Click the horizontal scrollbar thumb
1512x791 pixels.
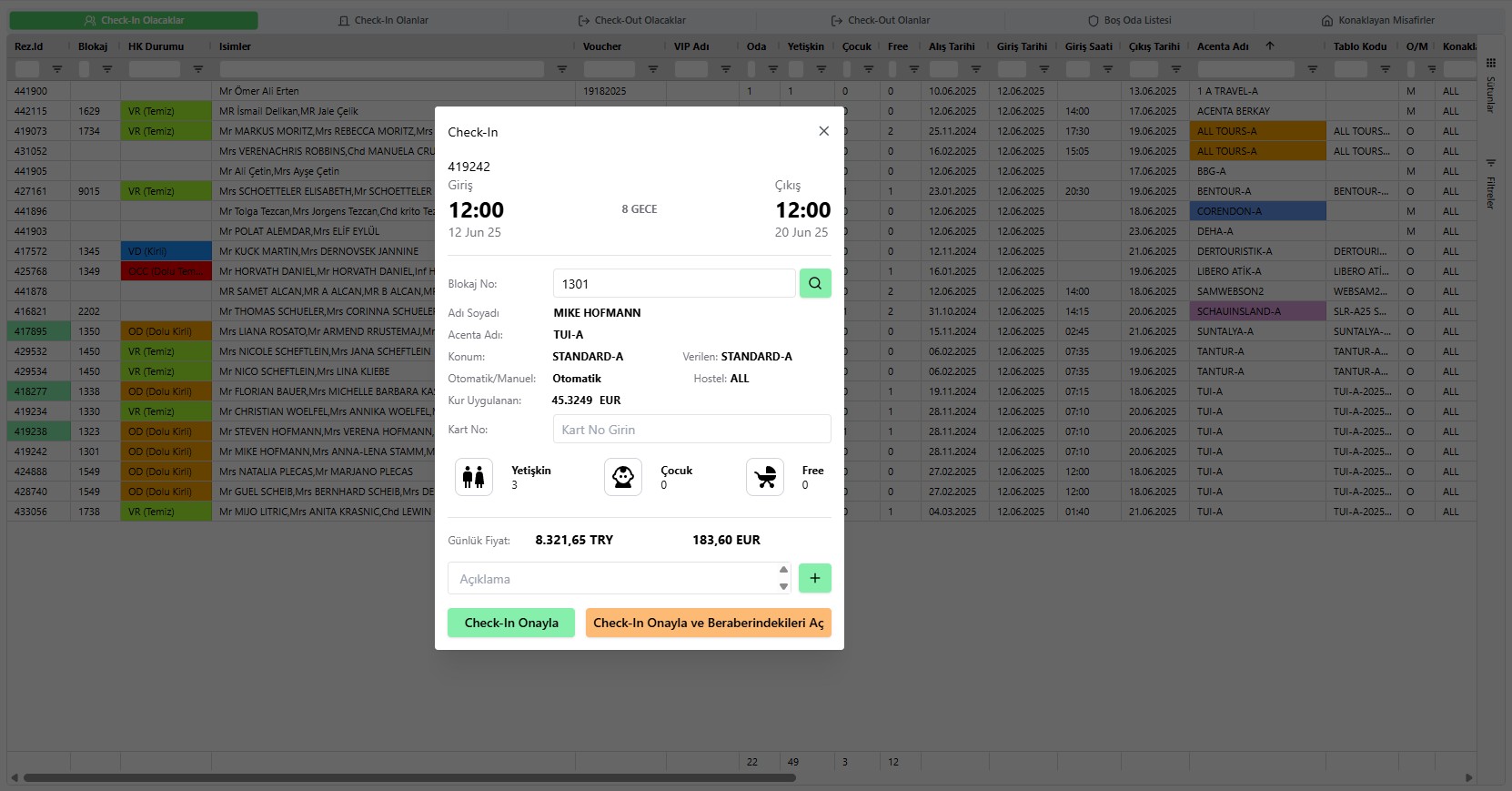(409, 777)
